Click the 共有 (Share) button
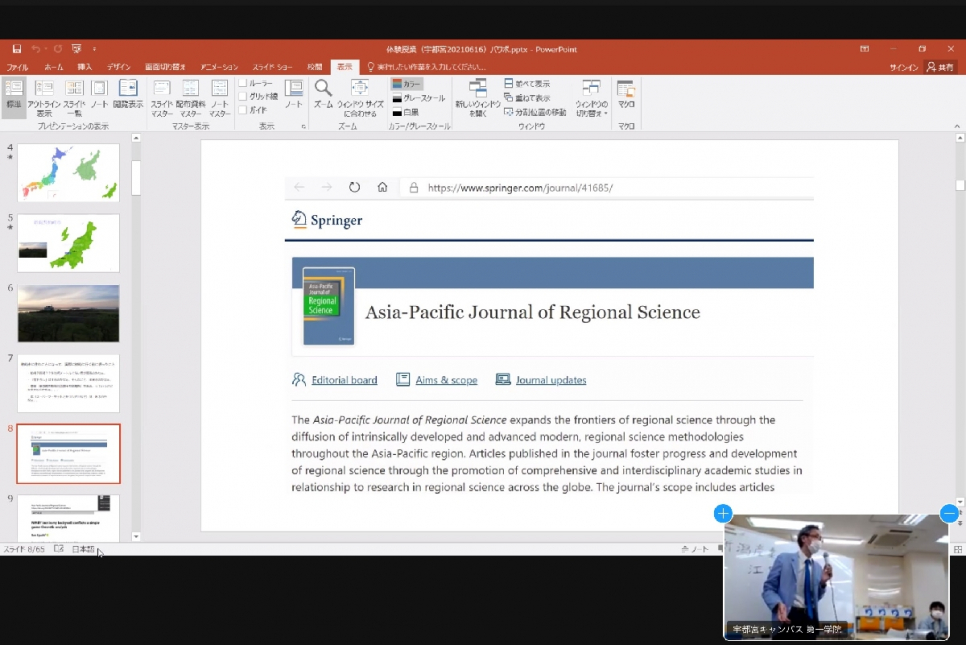966x645 pixels. pyautogui.click(x=941, y=67)
